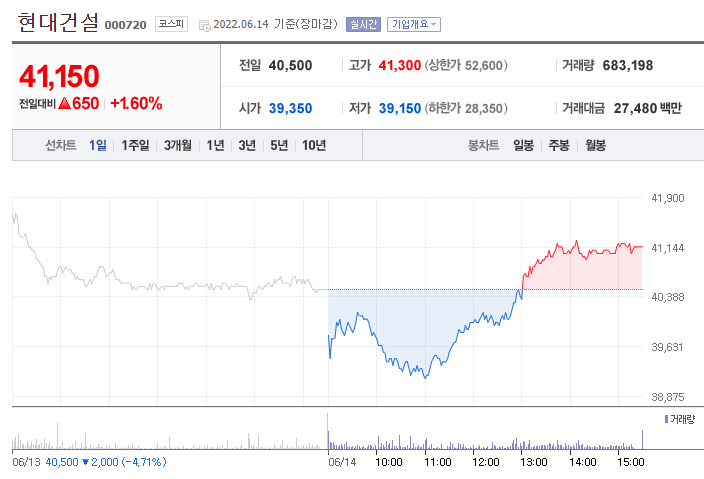This screenshot has width=704, height=479.
Task: Select the 3년 line chart tab
Action: [x=247, y=145]
